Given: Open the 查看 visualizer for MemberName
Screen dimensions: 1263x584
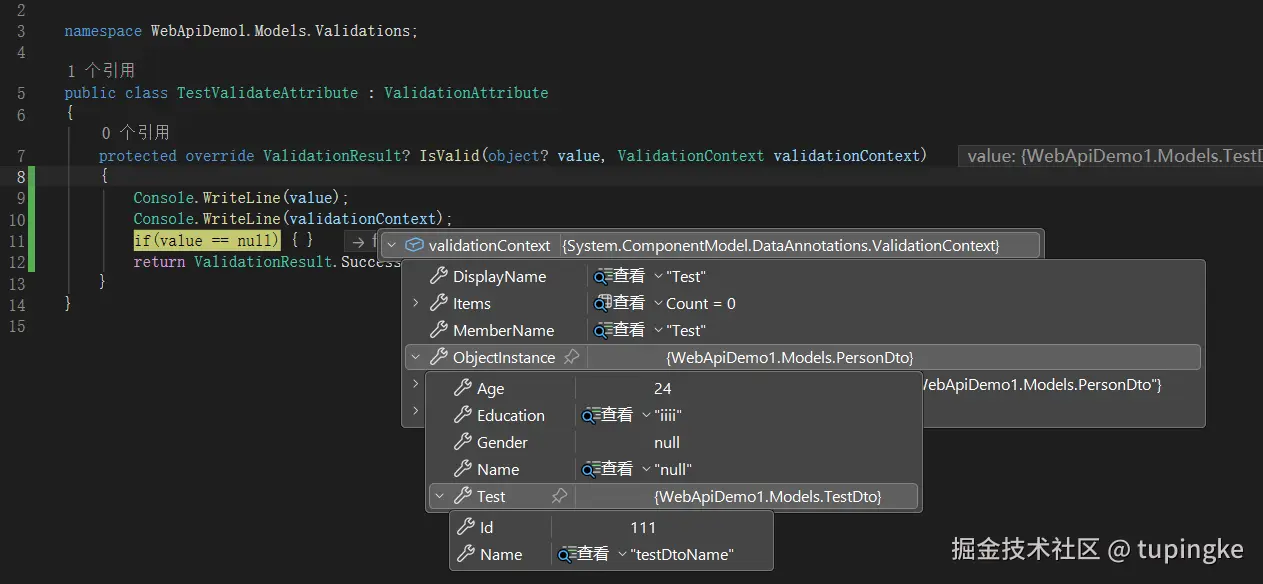Looking at the screenshot, I should (620, 330).
